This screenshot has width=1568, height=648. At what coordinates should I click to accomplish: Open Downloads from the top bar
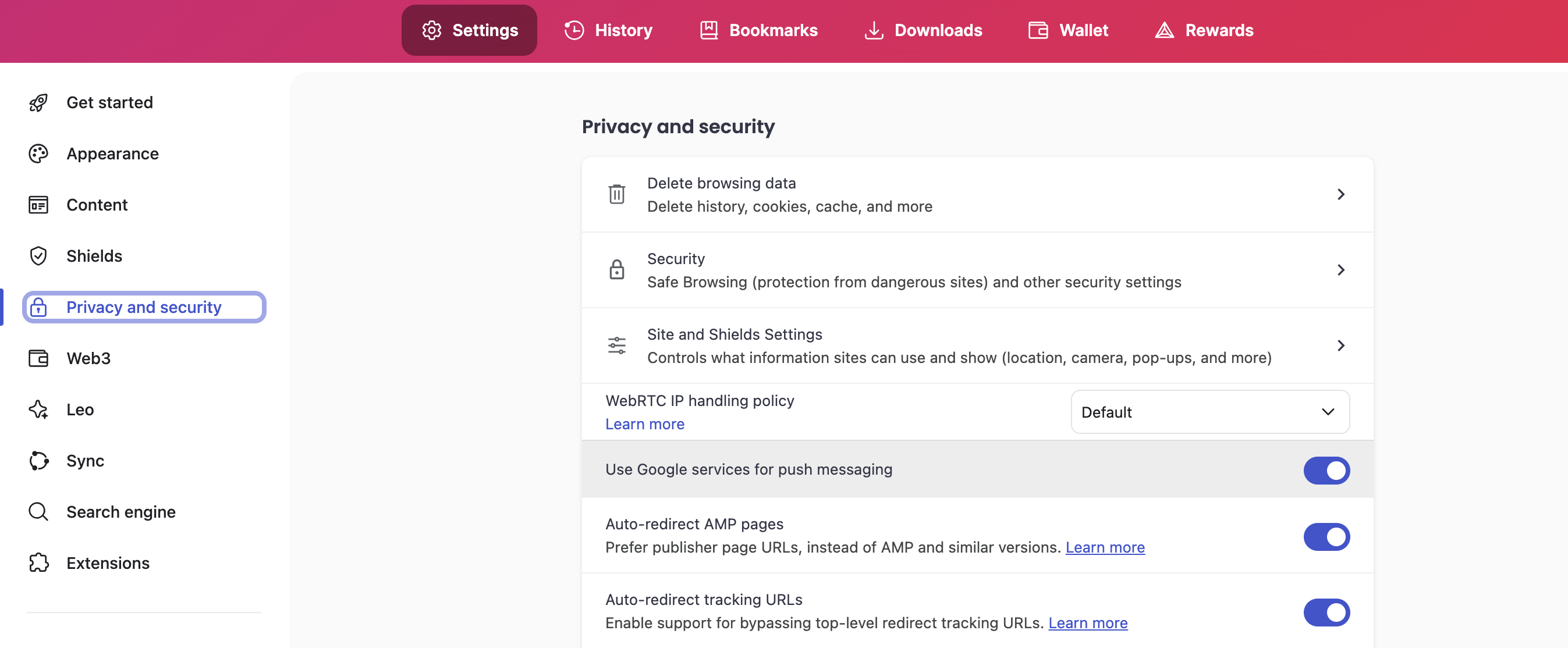pyautogui.click(x=923, y=30)
